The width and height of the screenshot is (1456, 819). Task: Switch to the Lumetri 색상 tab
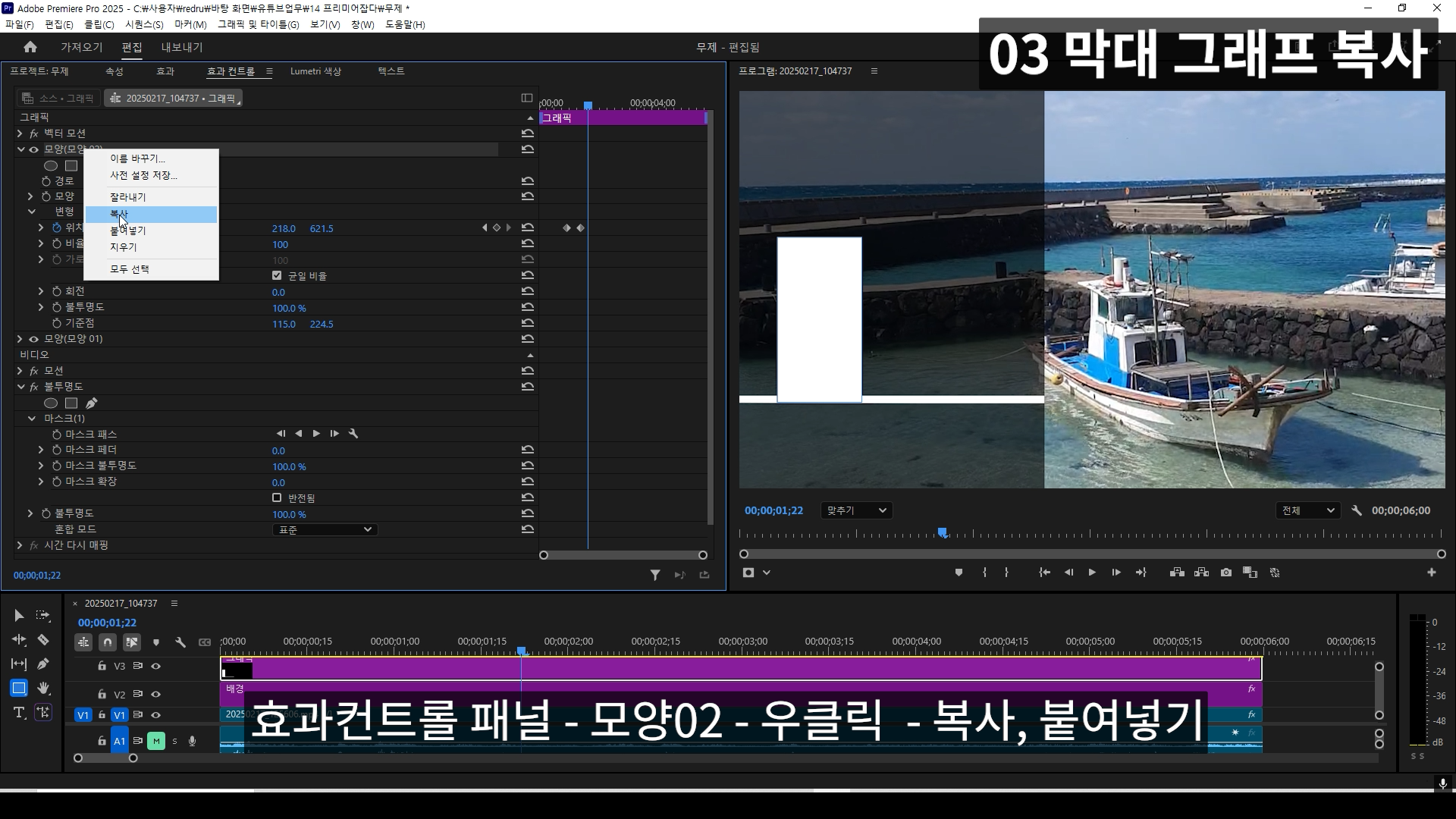[x=315, y=71]
